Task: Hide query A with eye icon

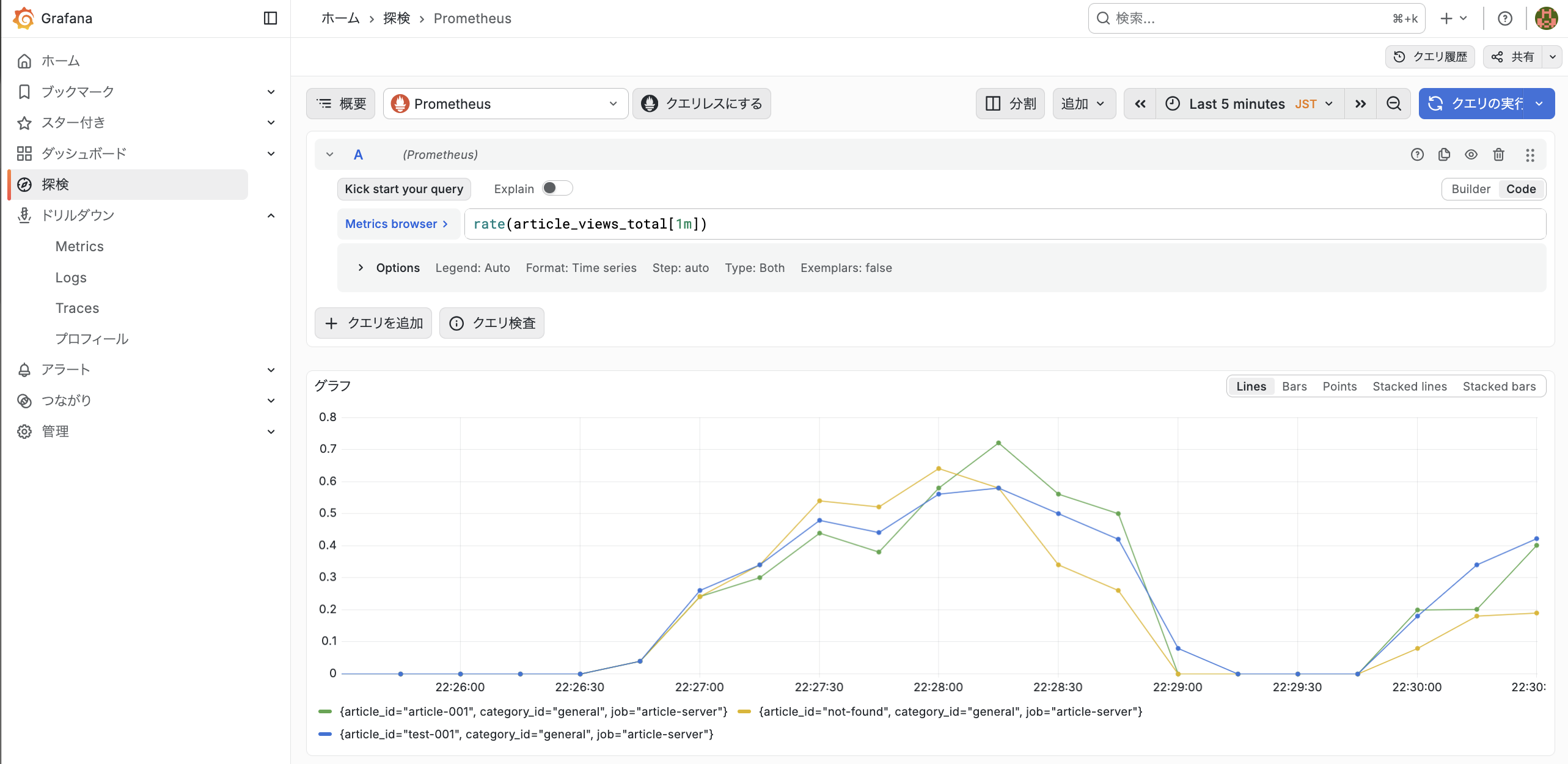Action: 1471,155
